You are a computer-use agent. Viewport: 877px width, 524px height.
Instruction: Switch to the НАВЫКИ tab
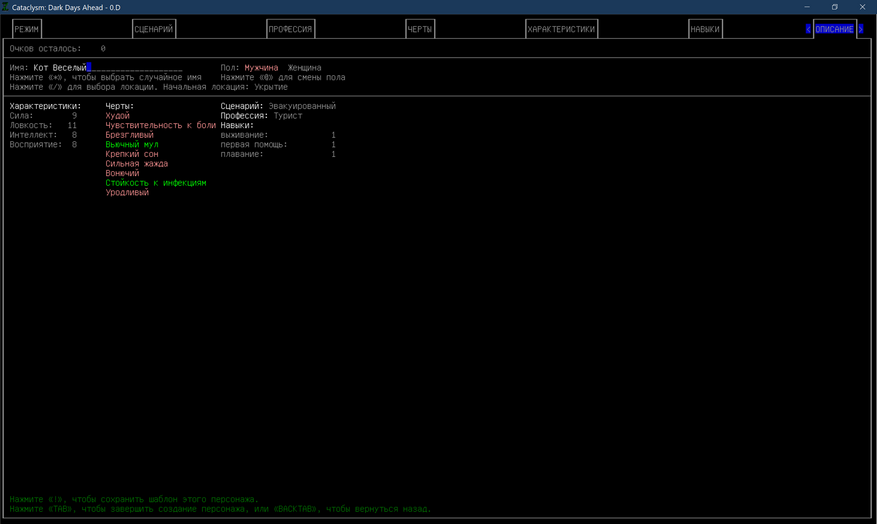point(705,29)
